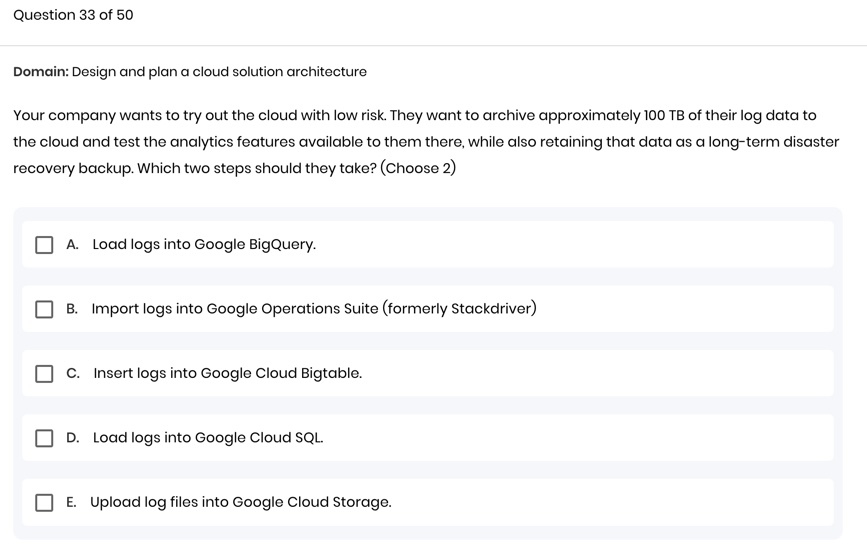
Task: Select the option D checkbox
Action: 44,438
